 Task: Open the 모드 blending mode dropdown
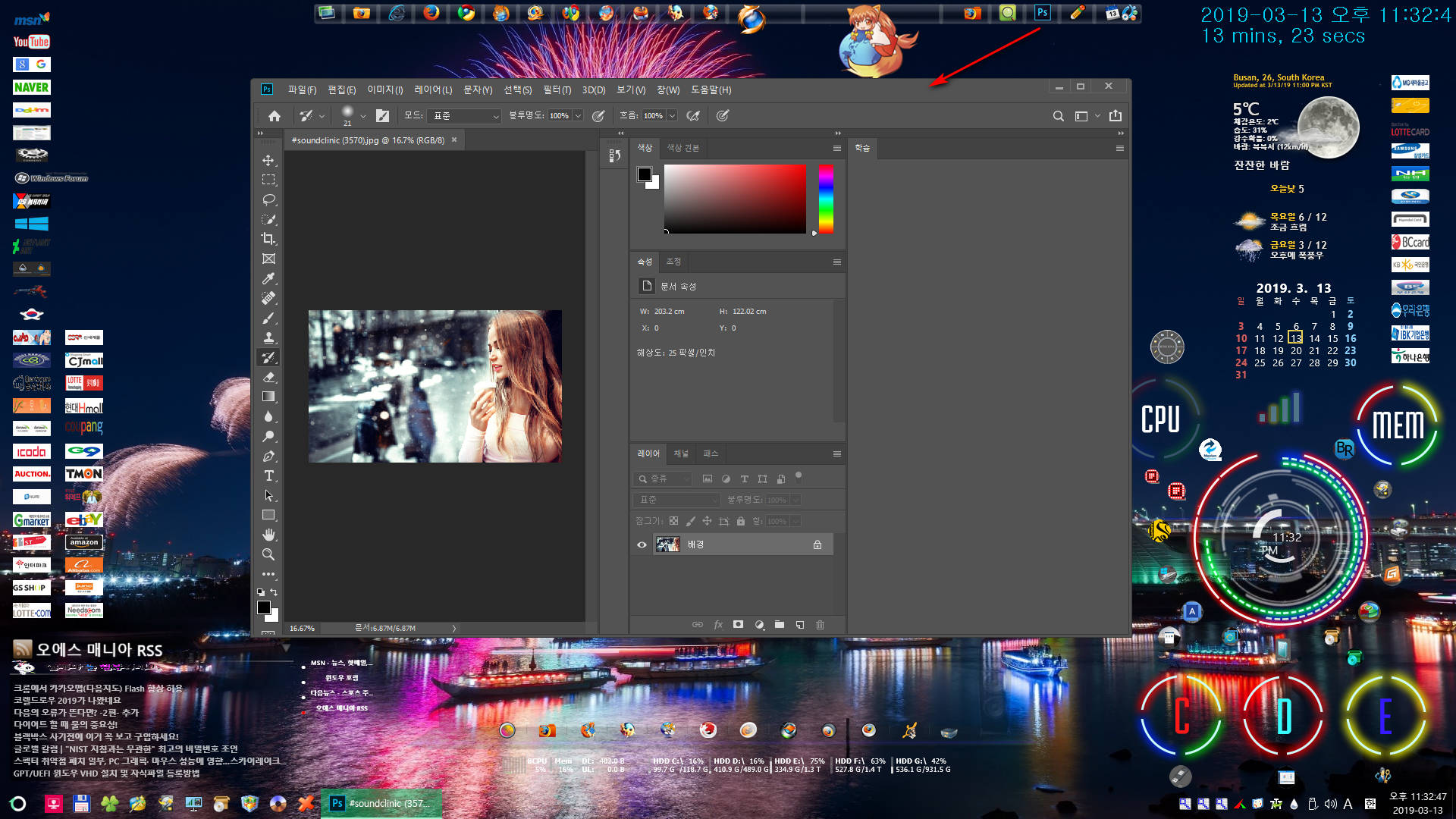click(x=465, y=116)
